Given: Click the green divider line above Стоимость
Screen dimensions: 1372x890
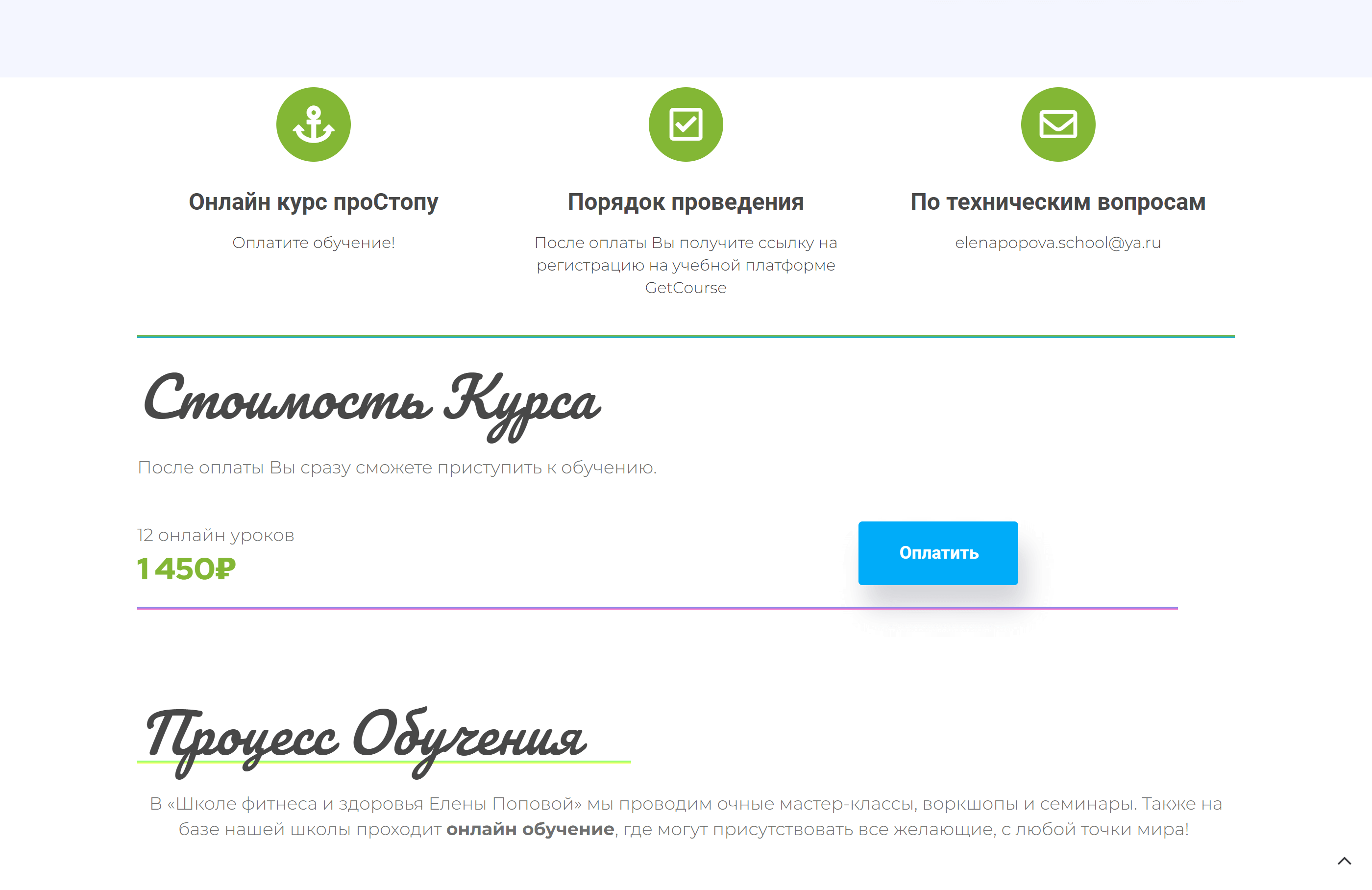Looking at the screenshot, I should coord(686,336).
